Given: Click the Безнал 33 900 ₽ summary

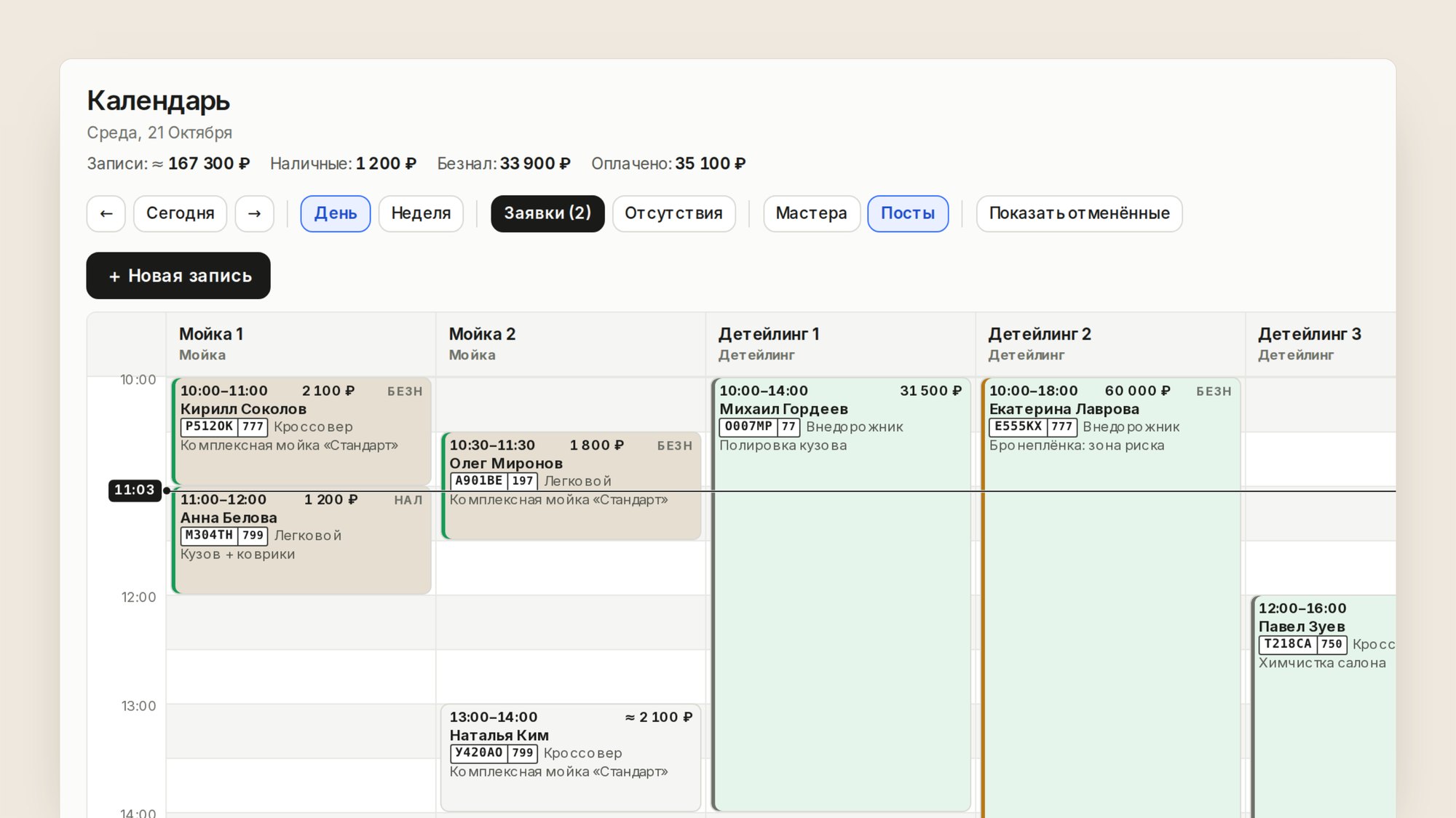Looking at the screenshot, I should tap(504, 164).
